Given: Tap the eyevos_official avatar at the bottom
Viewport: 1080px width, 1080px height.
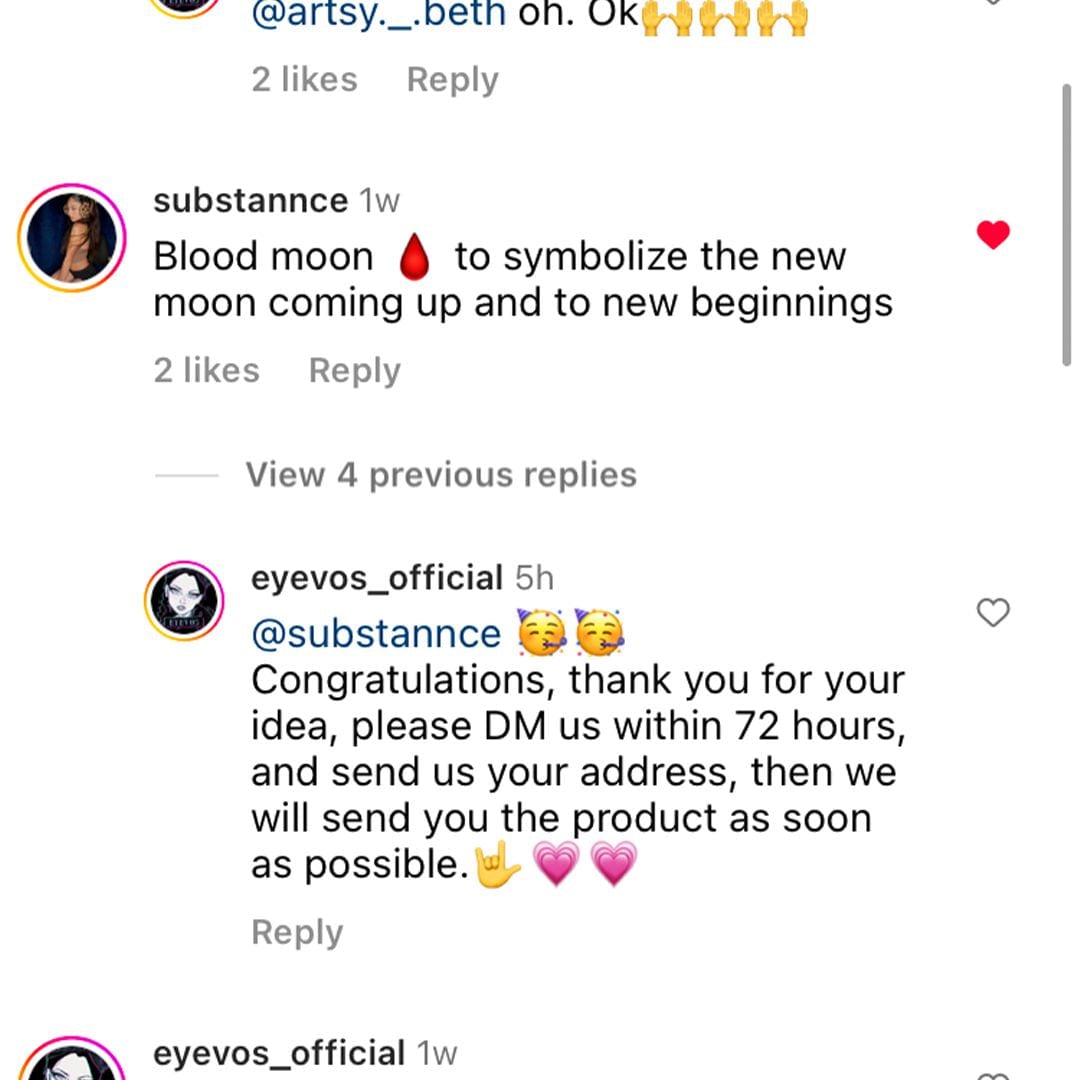Looking at the screenshot, I should click(69, 1062).
